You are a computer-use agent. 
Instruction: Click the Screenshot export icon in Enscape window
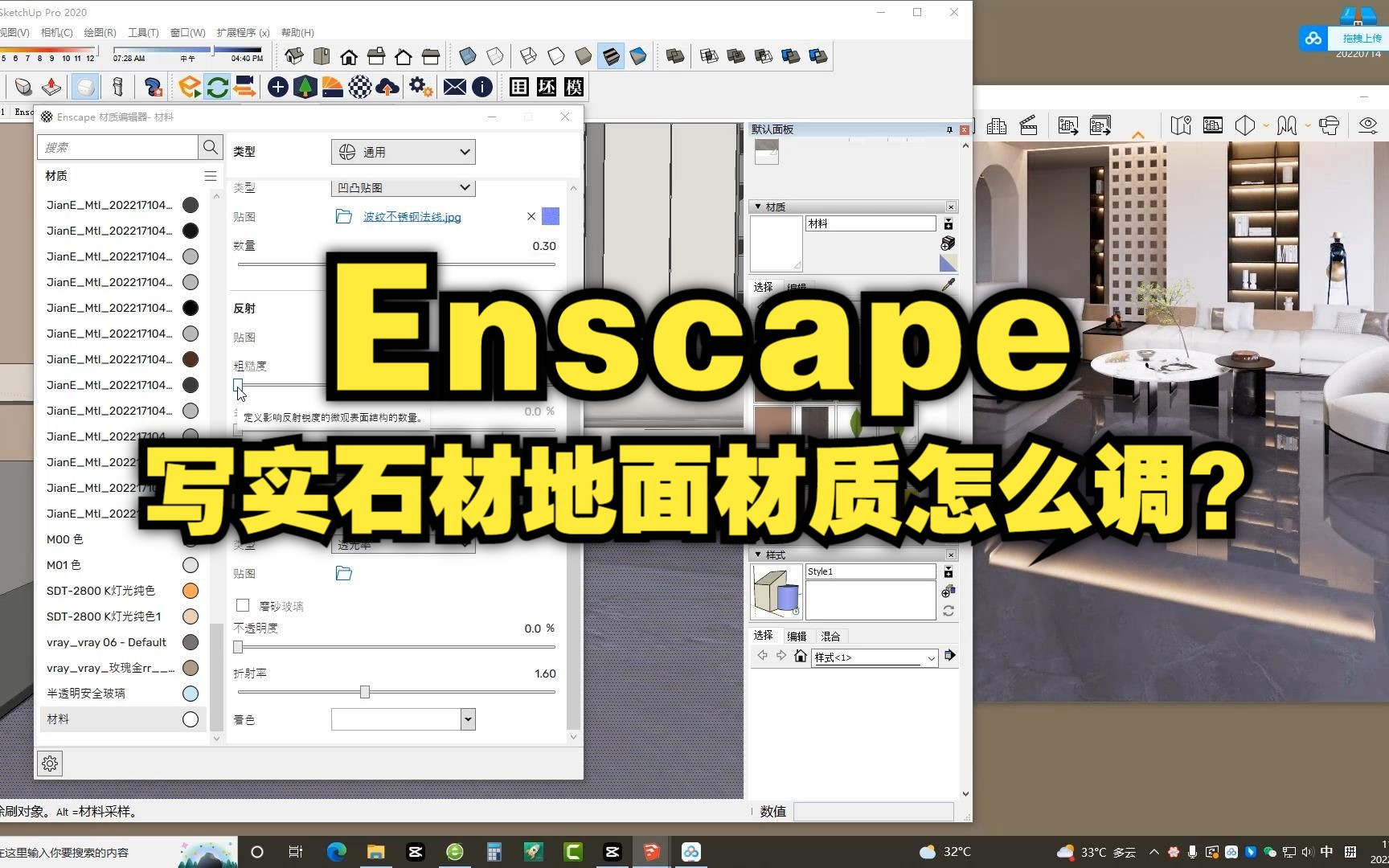click(x=1068, y=125)
